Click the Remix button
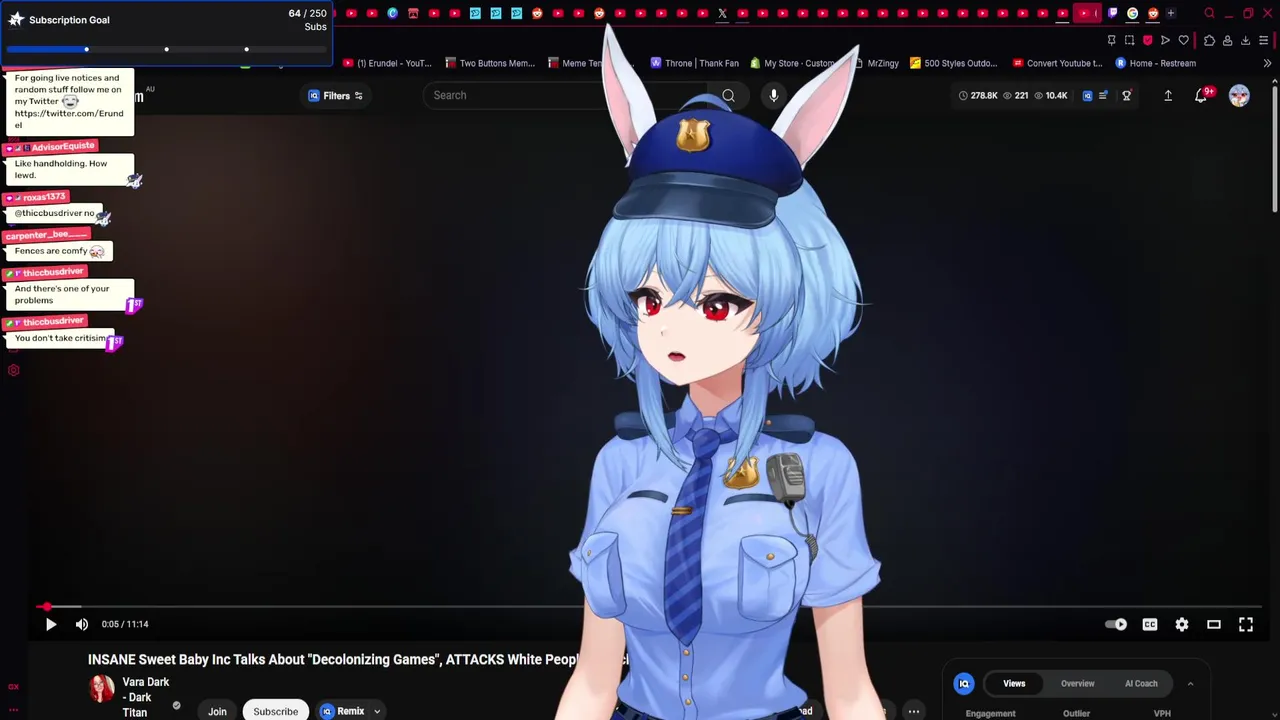1280x720 pixels. (x=342, y=711)
